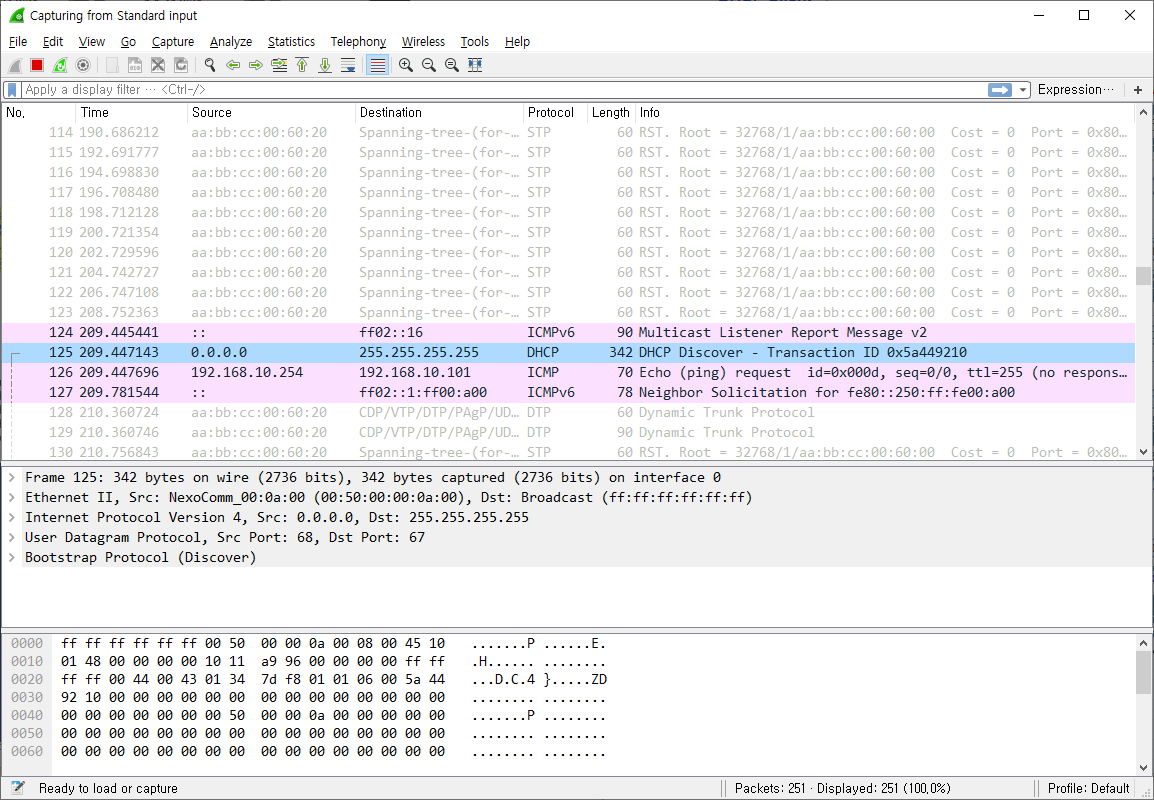Sort packets by the Length column

(611, 113)
